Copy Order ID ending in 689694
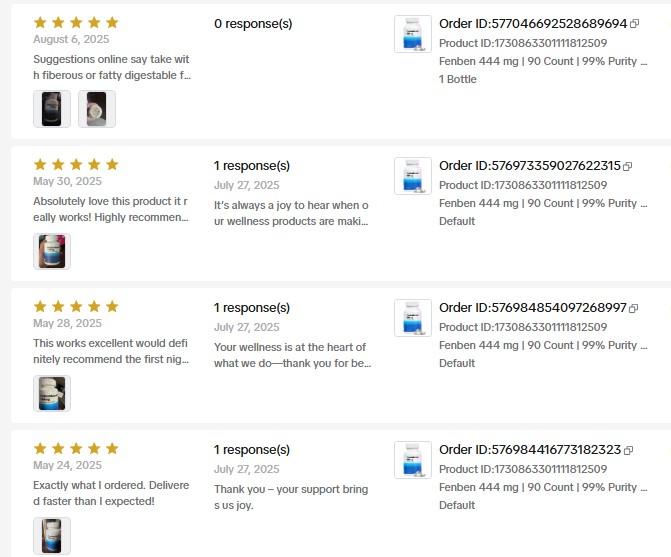The image size is (671, 557). [x=635, y=24]
